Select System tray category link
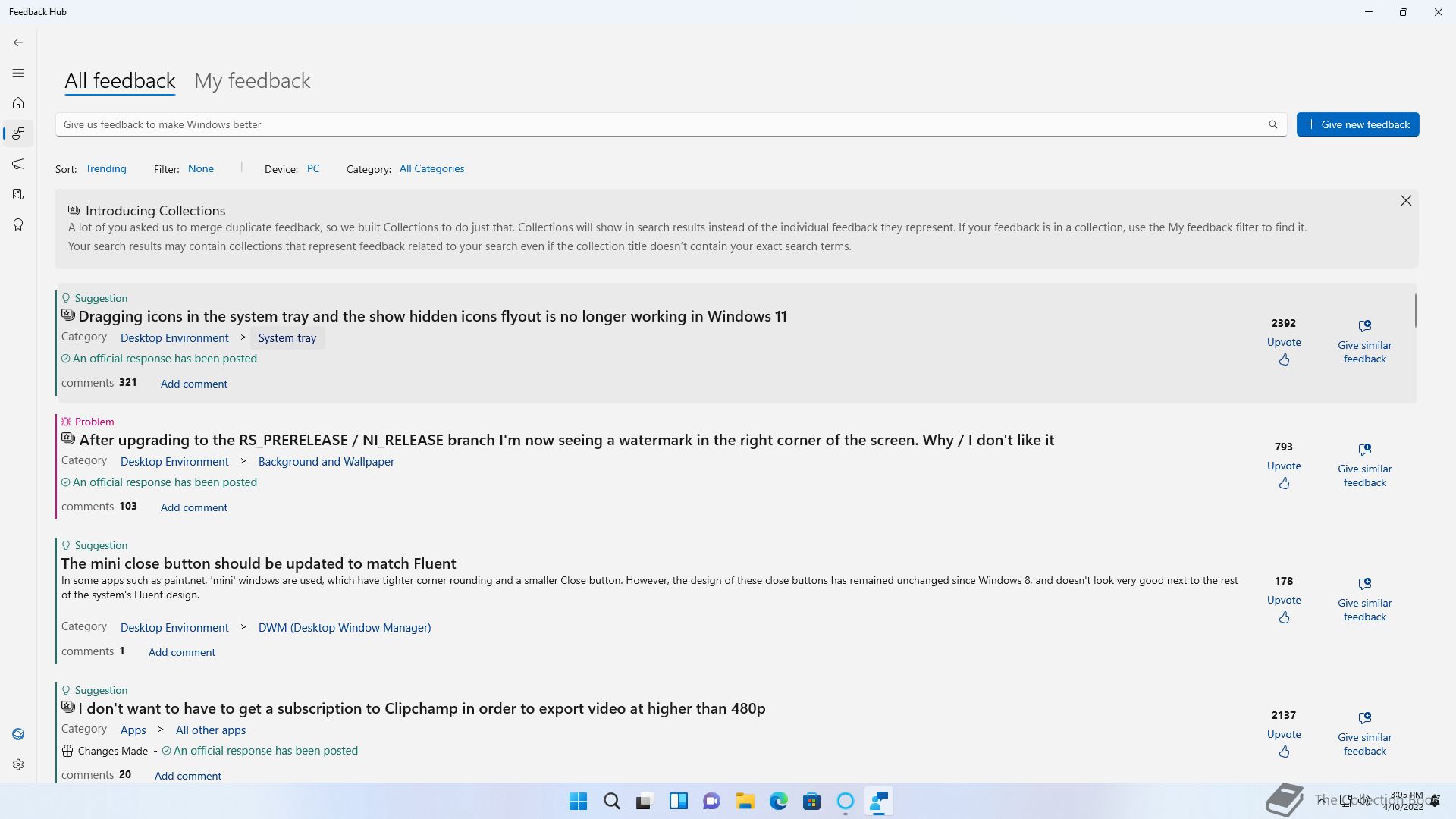 click(x=287, y=338)
